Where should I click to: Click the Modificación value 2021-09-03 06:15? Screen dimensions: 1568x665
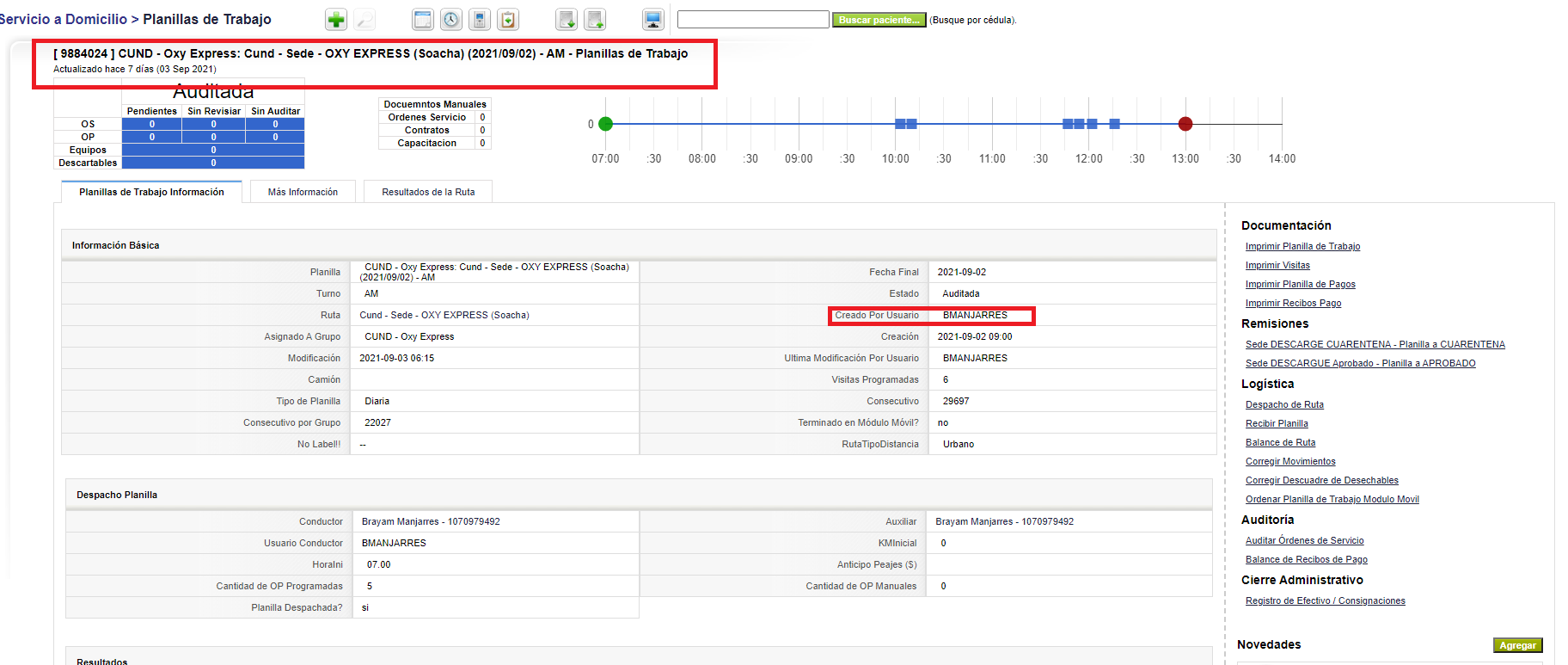(396, 358)
